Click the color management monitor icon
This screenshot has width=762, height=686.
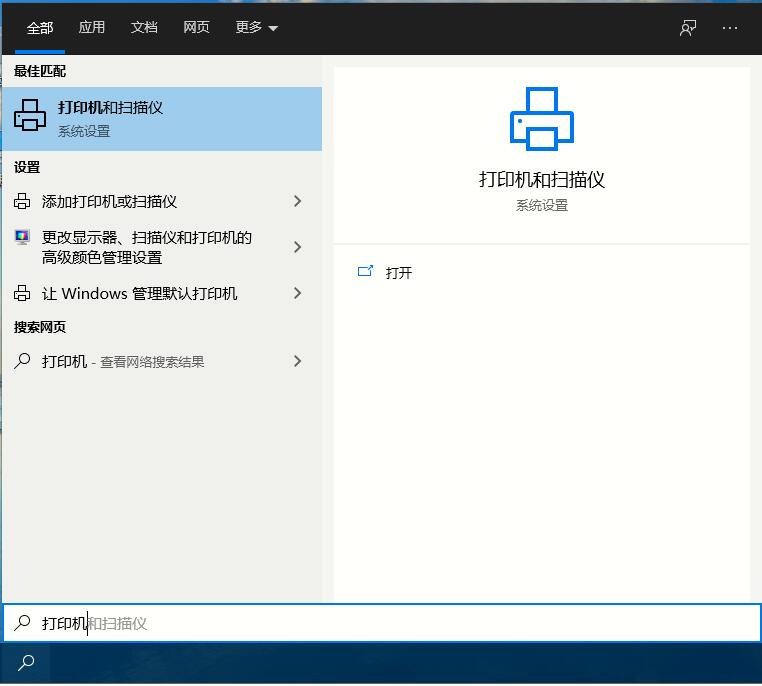coord(22,238)
